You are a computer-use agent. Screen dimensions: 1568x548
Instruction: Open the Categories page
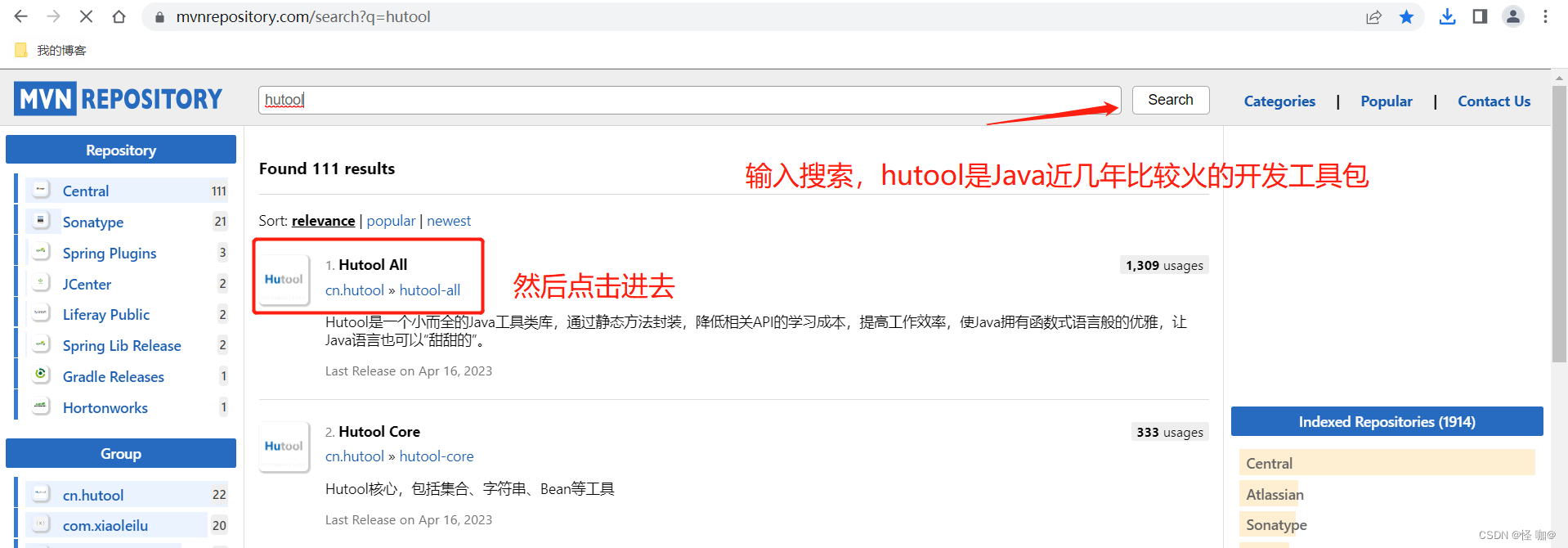click(1279, 101)
